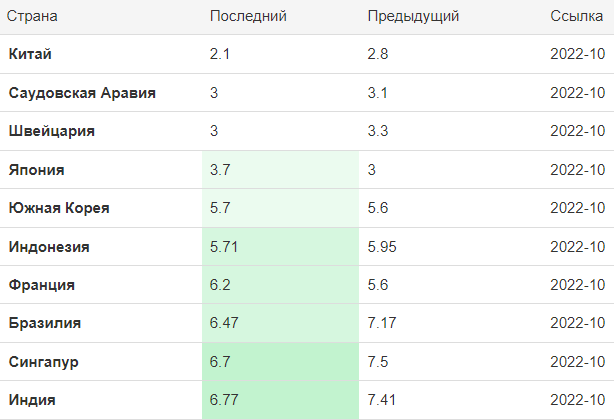Image resolution: width=614 pixels, height=420 pixels.
Task: Open the Япония country link
Action: point(36,170)
